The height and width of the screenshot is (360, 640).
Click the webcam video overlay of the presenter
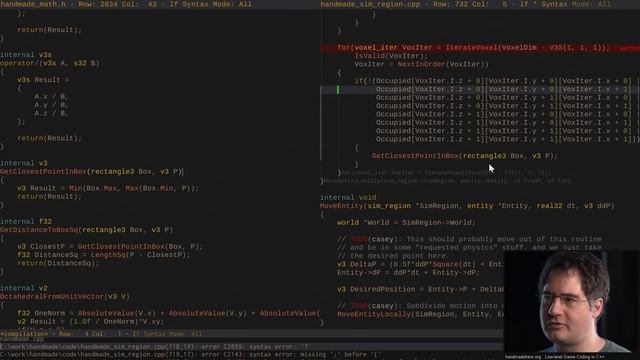tap(571, 302)
